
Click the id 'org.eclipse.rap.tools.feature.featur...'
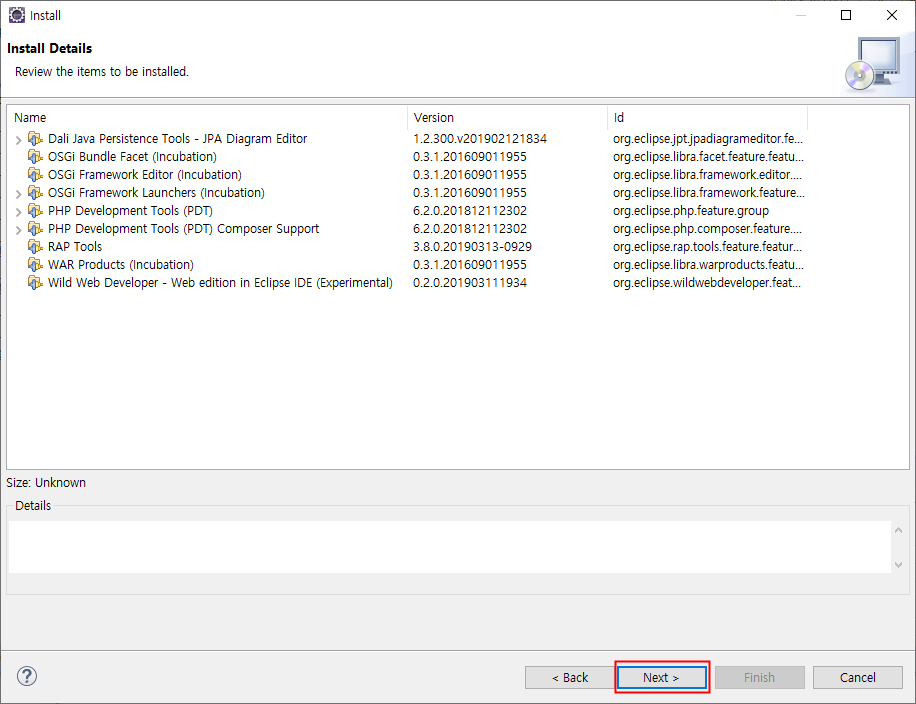[x=707, y=247]
